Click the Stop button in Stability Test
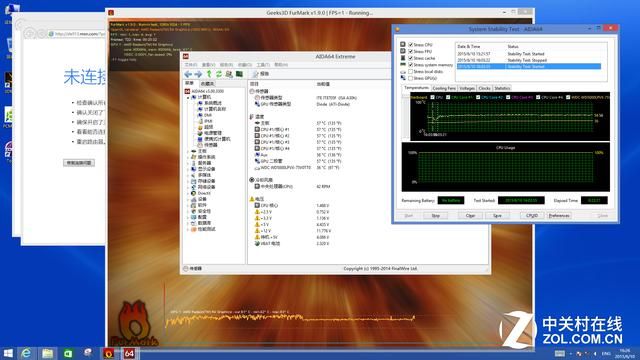 point(436,216)
